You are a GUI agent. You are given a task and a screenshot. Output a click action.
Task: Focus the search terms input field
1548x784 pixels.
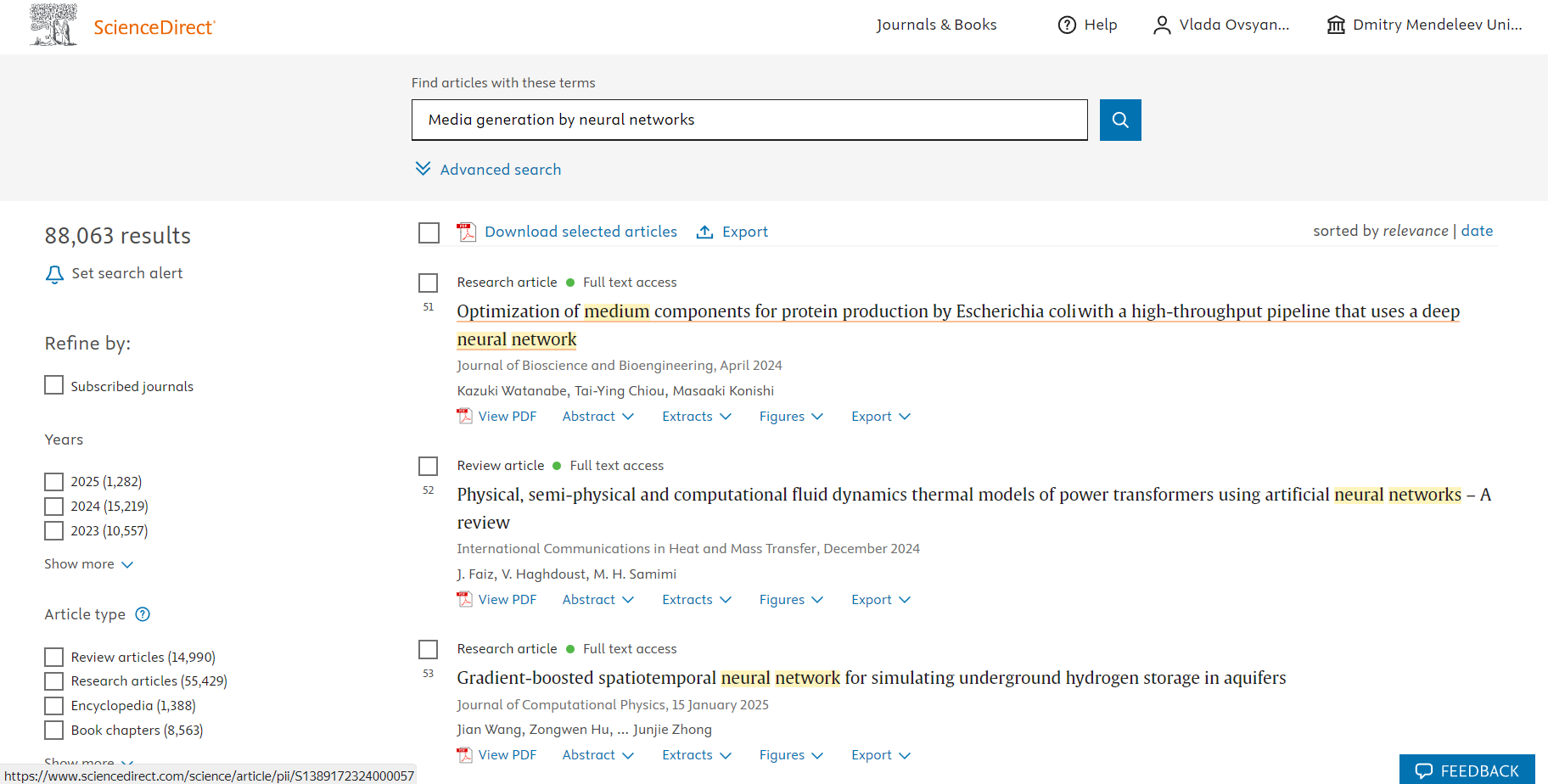pyautogui.click(x=749, y=120)
